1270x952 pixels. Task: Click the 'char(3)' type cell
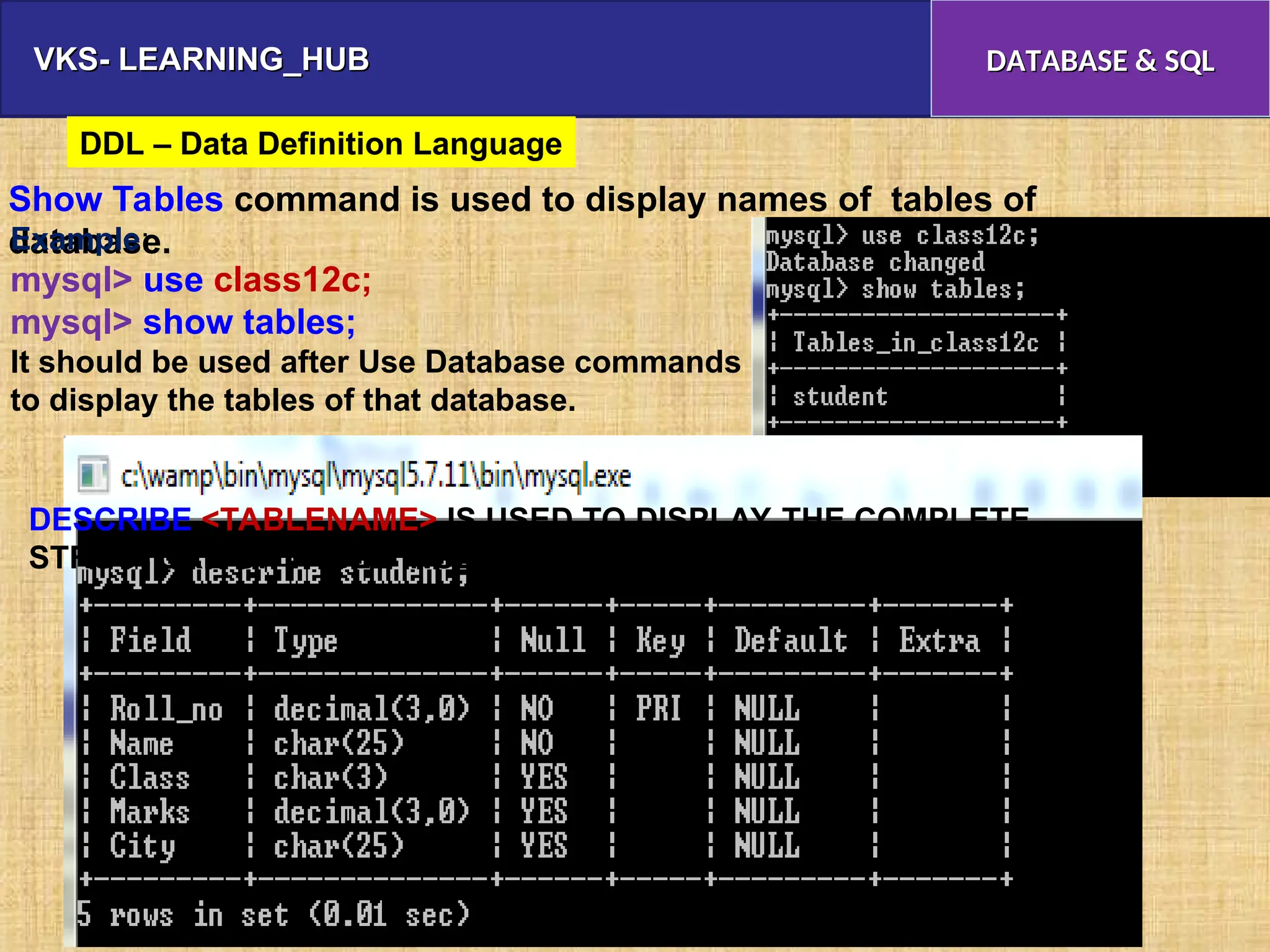[331, 777]
